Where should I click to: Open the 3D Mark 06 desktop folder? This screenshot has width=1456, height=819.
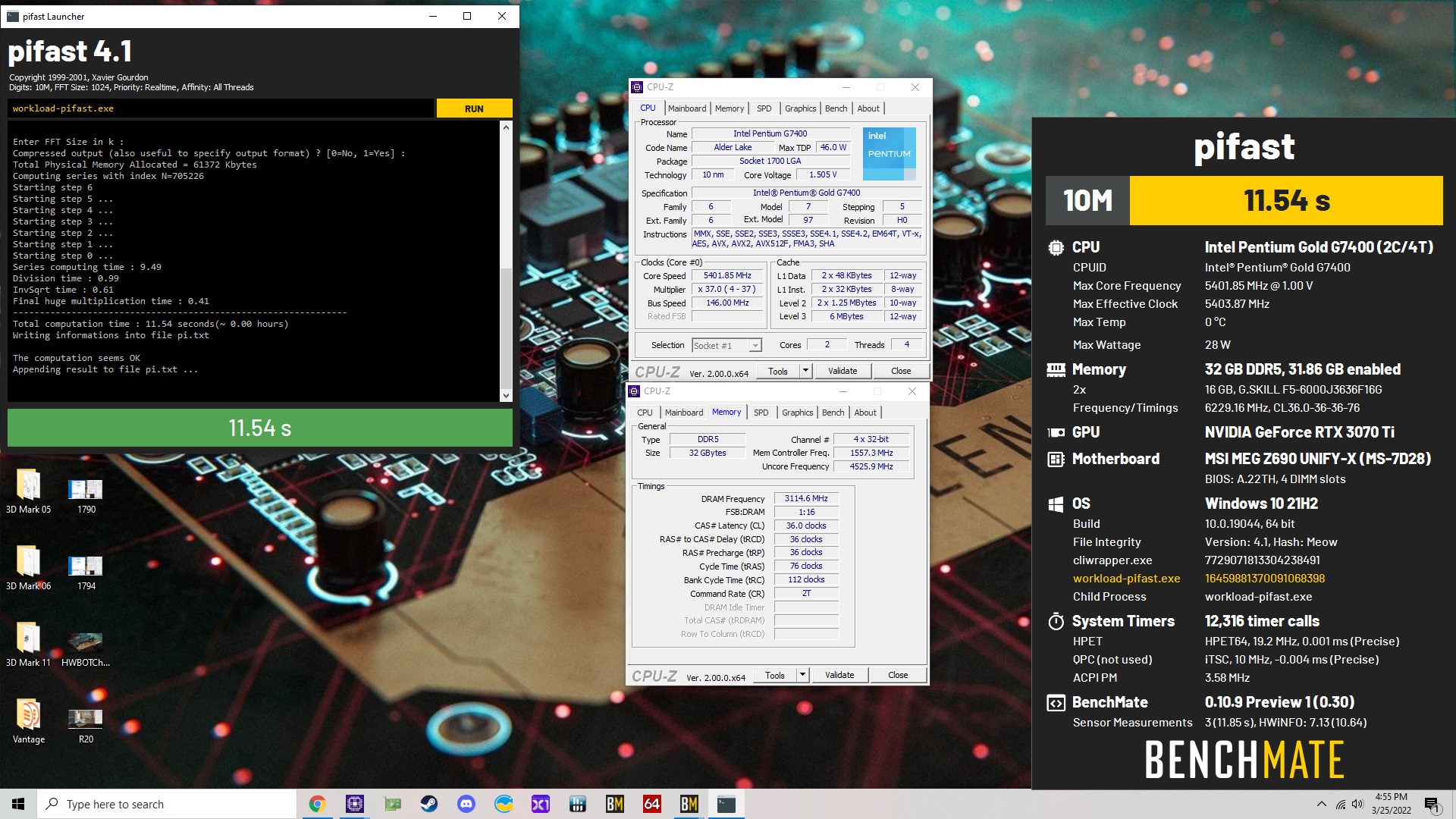(x=28, y=568)
